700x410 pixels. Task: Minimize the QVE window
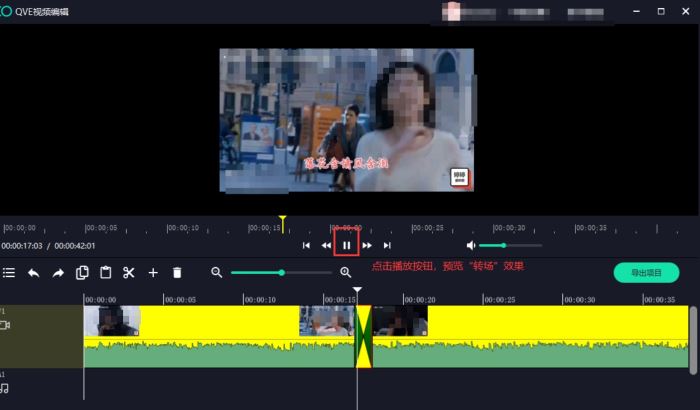[x=637, y=11]
